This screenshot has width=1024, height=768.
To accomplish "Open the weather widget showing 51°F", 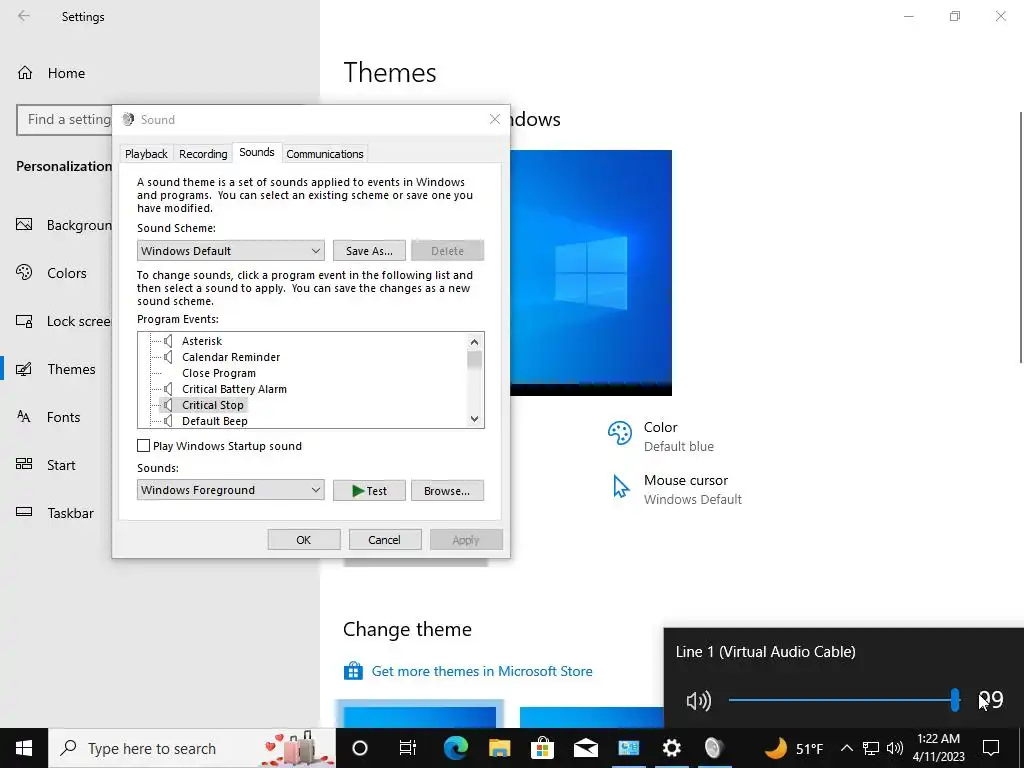I will click(x=793, y=748).
